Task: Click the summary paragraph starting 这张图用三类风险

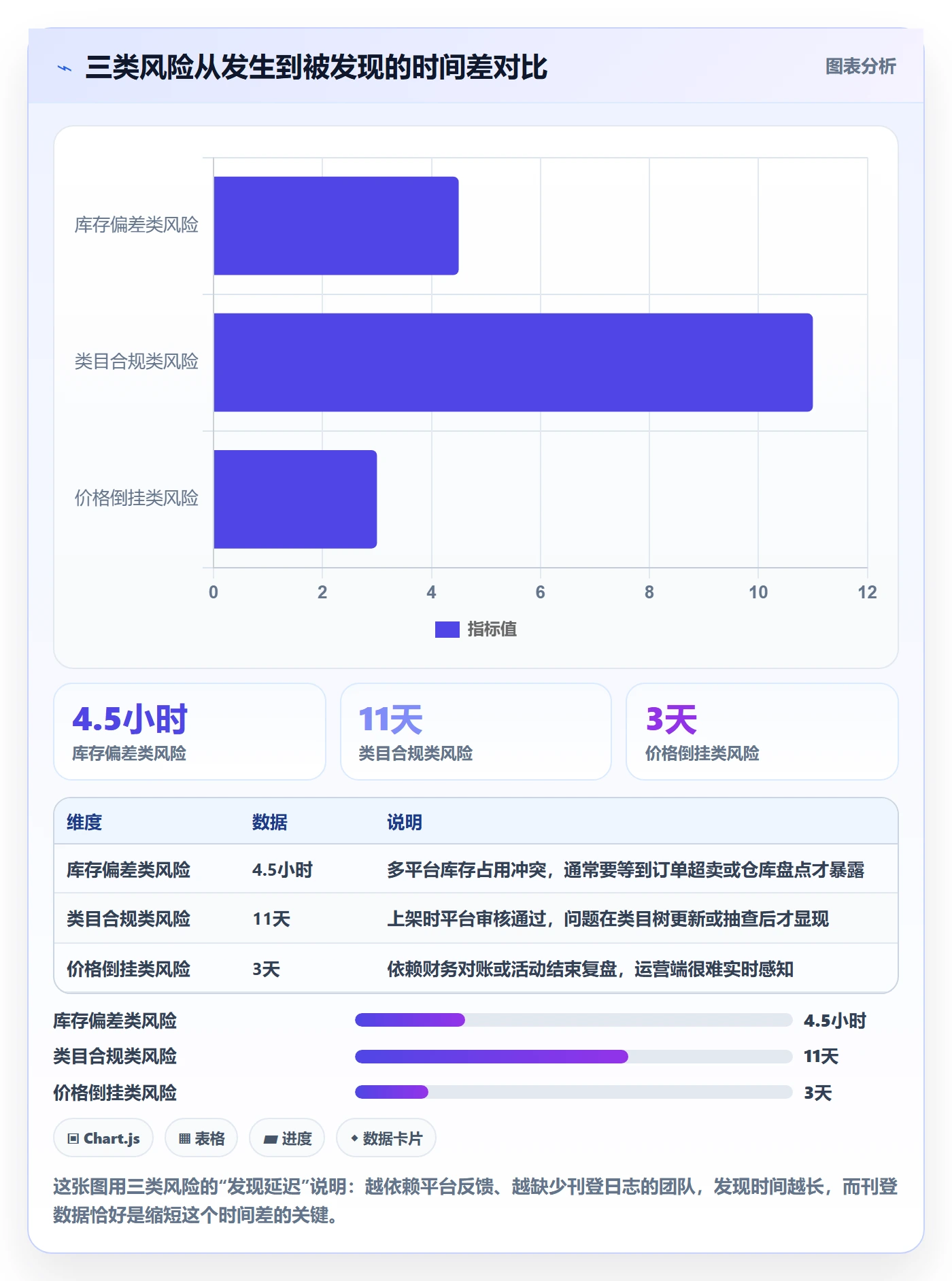Action: click(x=475, y=1201)
